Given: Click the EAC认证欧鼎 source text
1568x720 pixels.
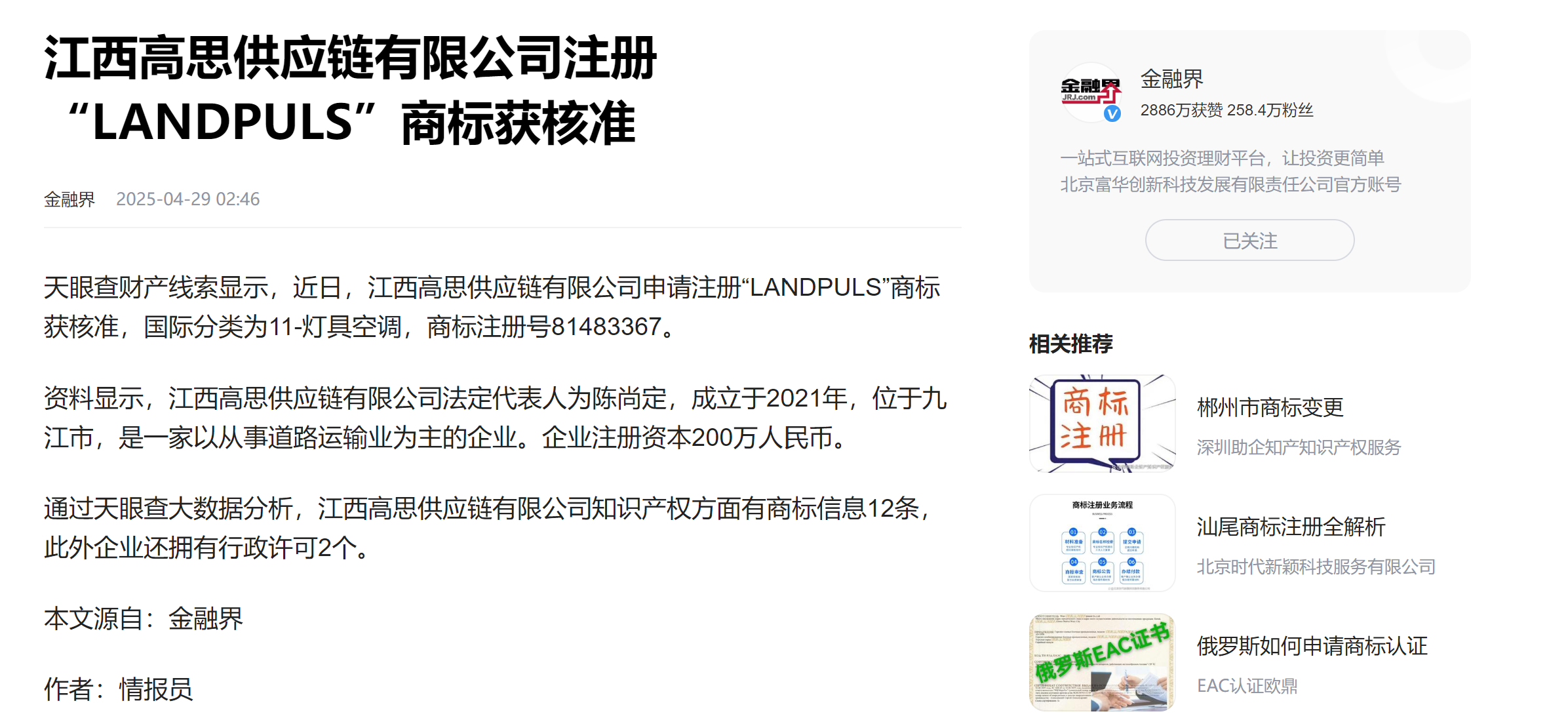Looking at the screenshot, I should 1247,686.
